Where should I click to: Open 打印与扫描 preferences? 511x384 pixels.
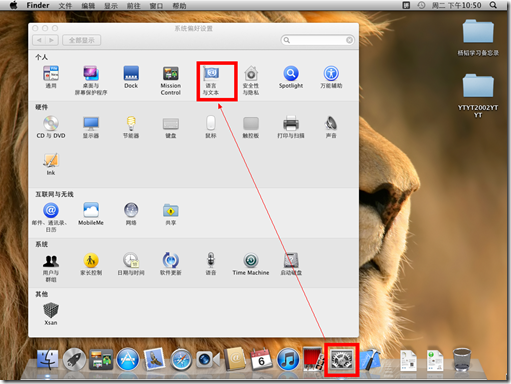pos(291,127)
